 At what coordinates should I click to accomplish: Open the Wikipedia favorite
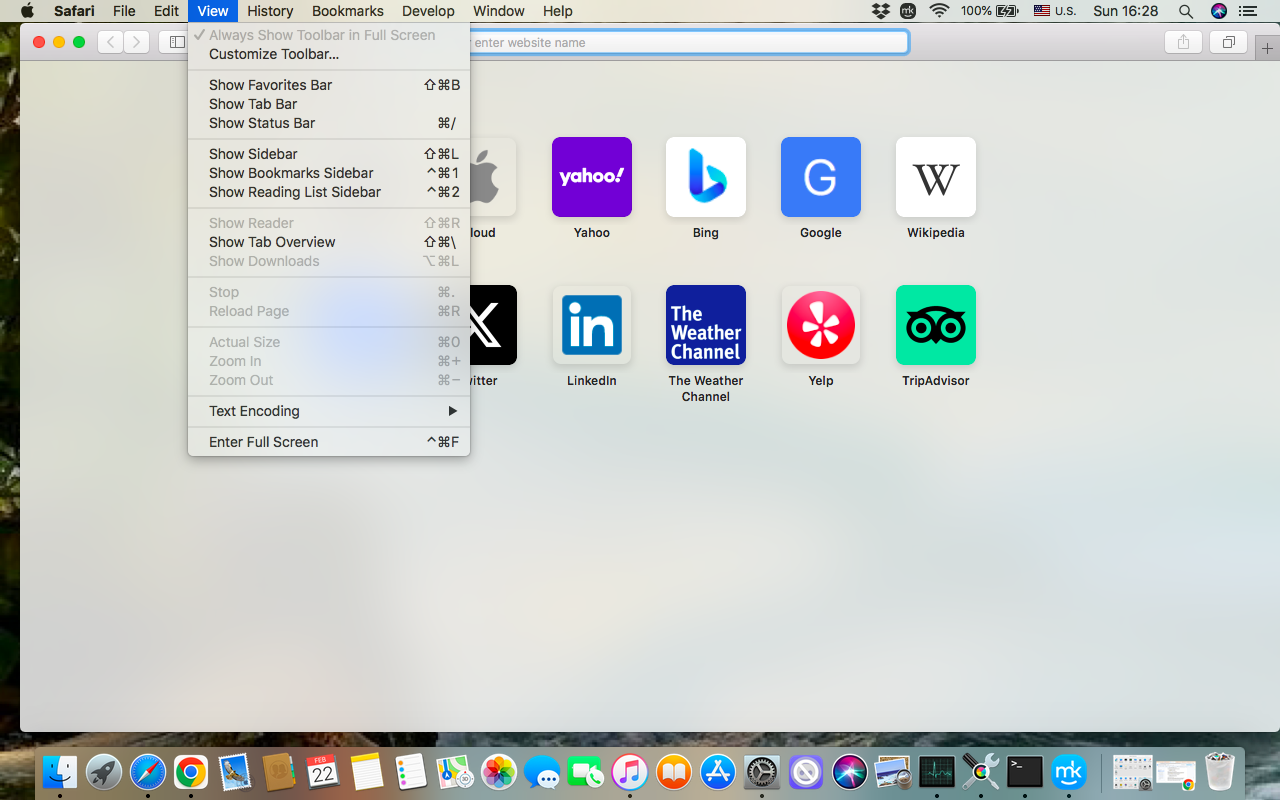935,177
